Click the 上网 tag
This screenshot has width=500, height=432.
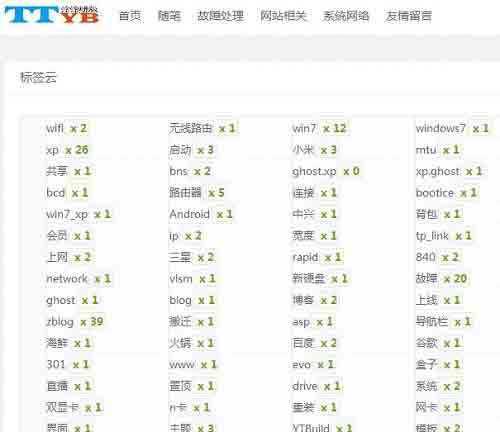(x=57, y=257)
